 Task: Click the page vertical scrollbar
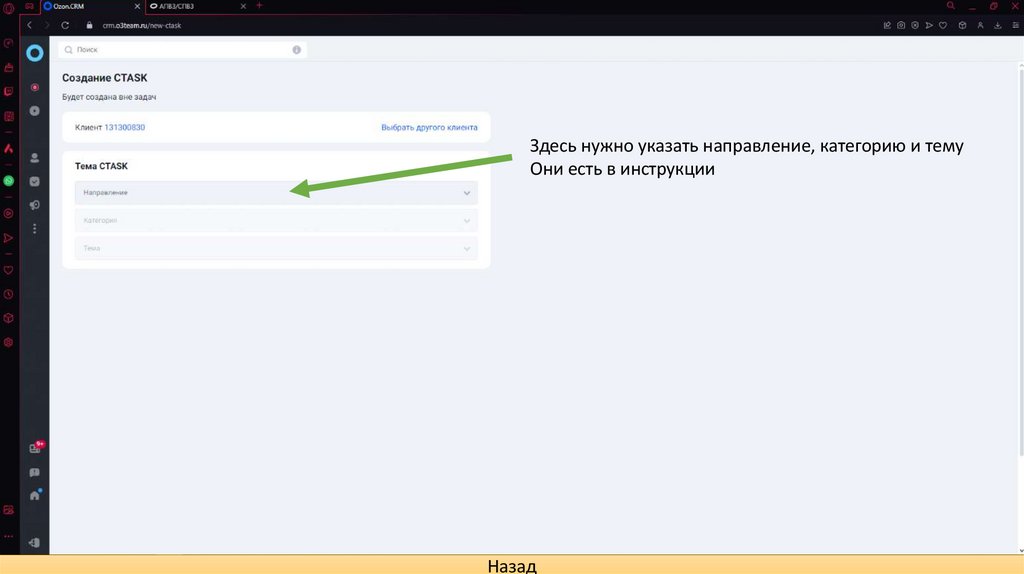(1021, 261)
